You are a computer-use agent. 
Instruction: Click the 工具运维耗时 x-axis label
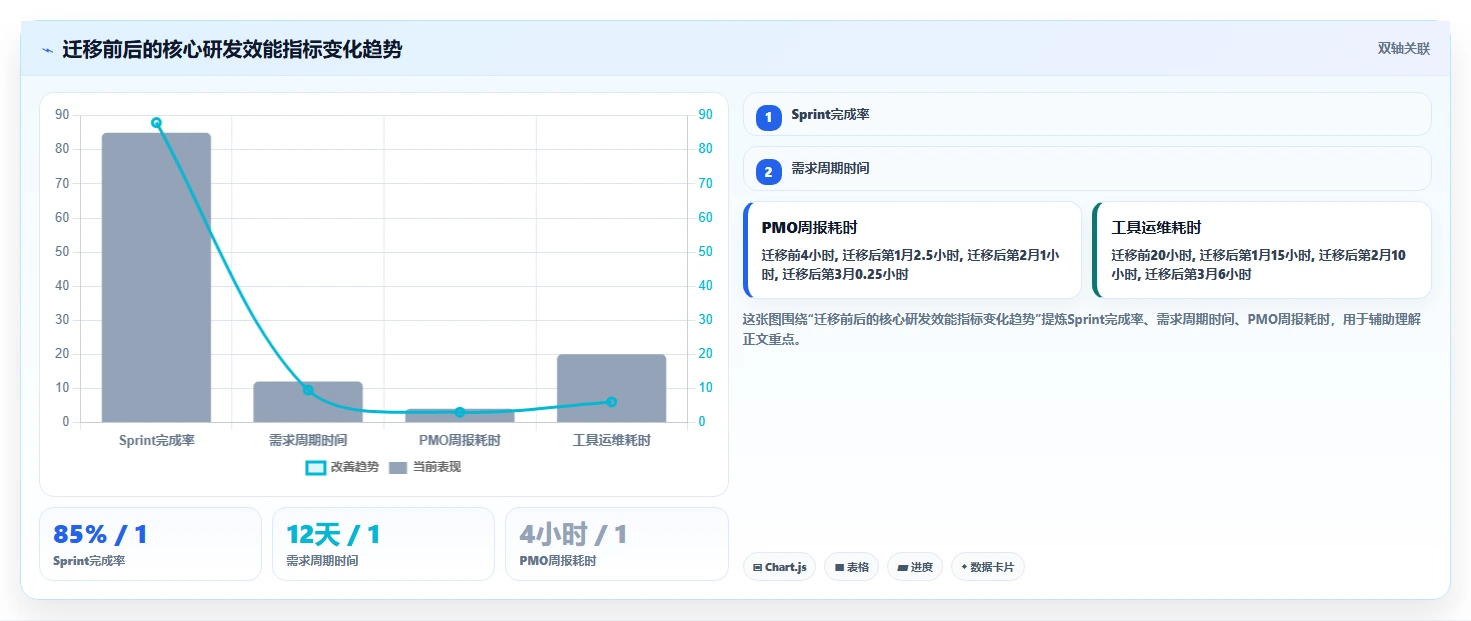pyautogui.click(x=612, y=440)
